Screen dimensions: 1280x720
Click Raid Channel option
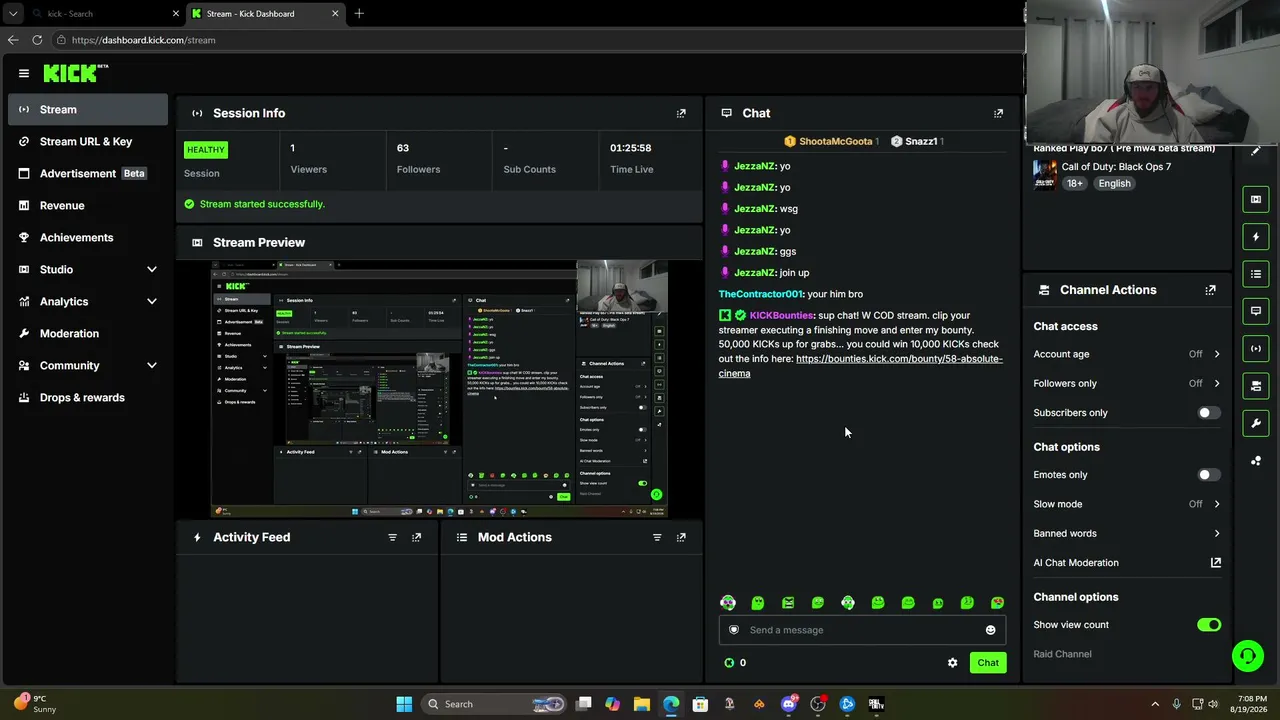coord(1062,654)
